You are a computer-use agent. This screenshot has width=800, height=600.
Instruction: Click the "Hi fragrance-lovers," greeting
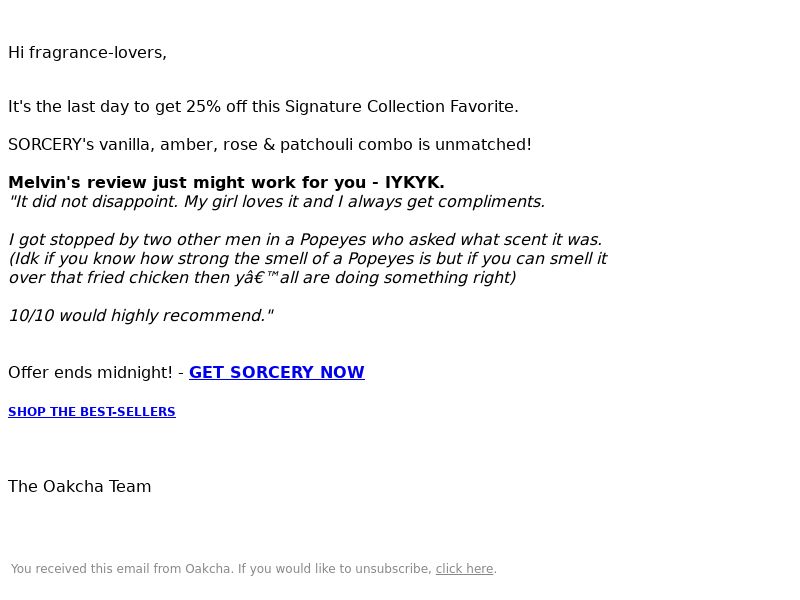87,53
